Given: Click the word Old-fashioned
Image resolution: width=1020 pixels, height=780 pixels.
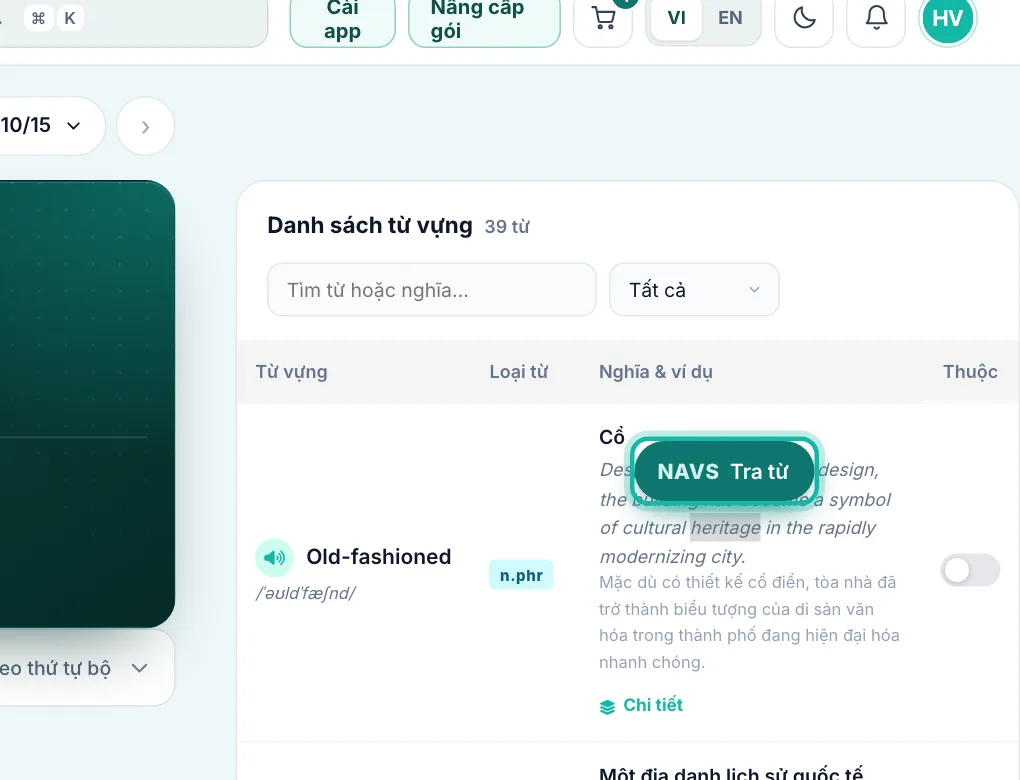Looking at the screenshot, I should (x=379, y=557).
